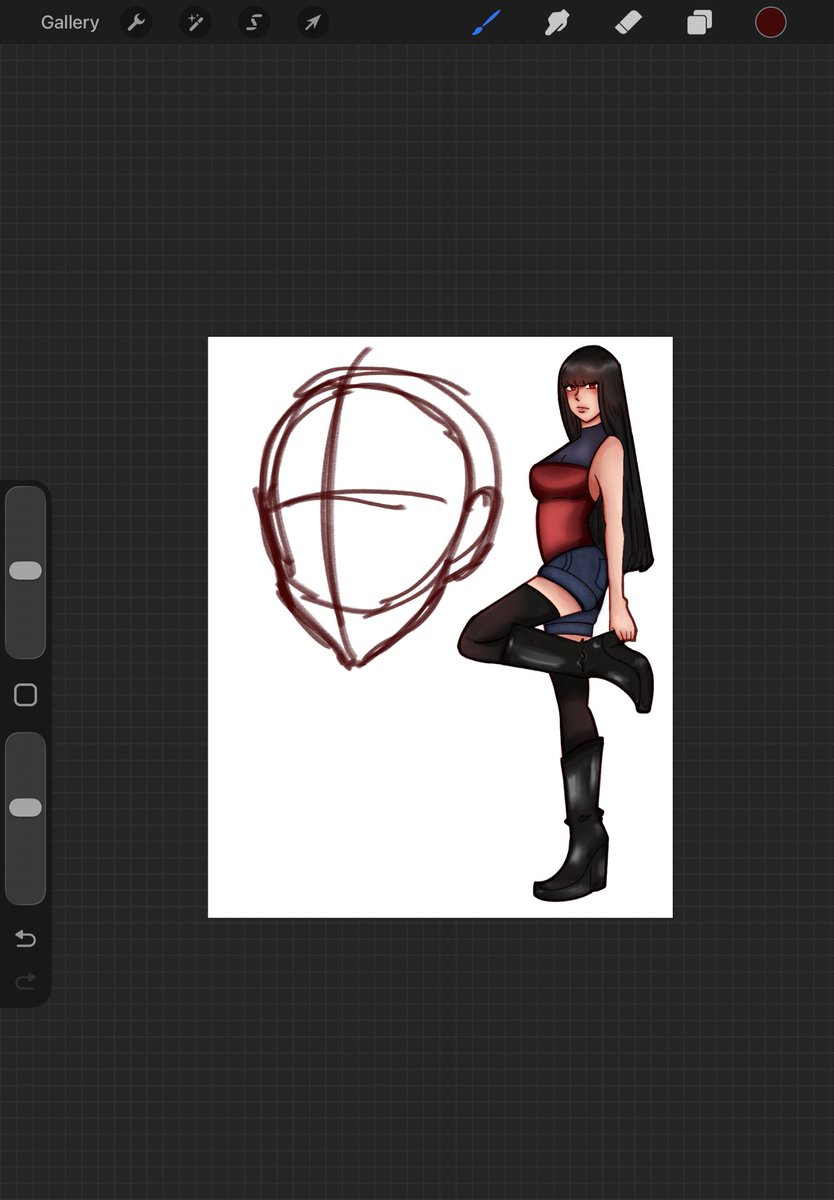
Task: Select the Brush tool
Action: coord(486,22)
